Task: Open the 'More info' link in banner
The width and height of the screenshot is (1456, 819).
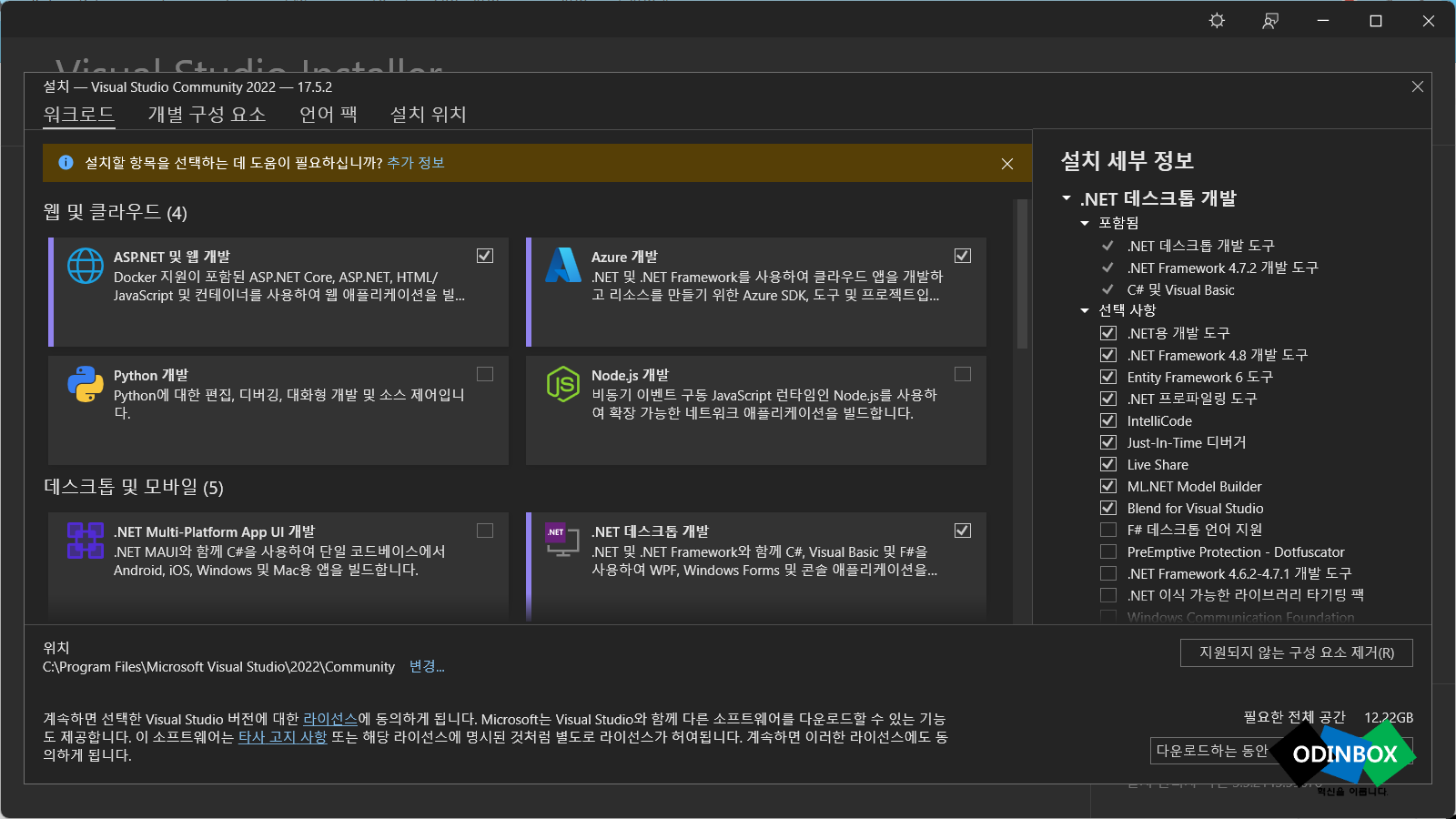Action: (x=416, y=163)
